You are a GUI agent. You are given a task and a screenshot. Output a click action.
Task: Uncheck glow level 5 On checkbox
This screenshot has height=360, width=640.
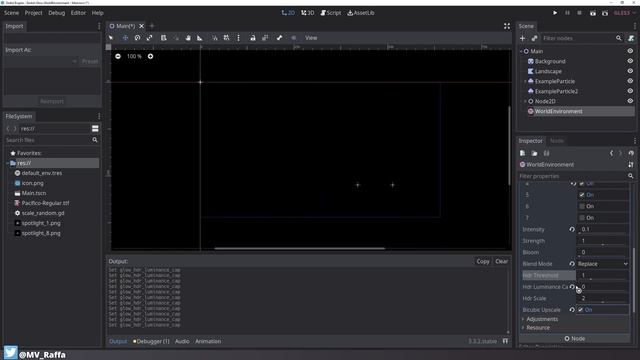[x=582, y=195]
